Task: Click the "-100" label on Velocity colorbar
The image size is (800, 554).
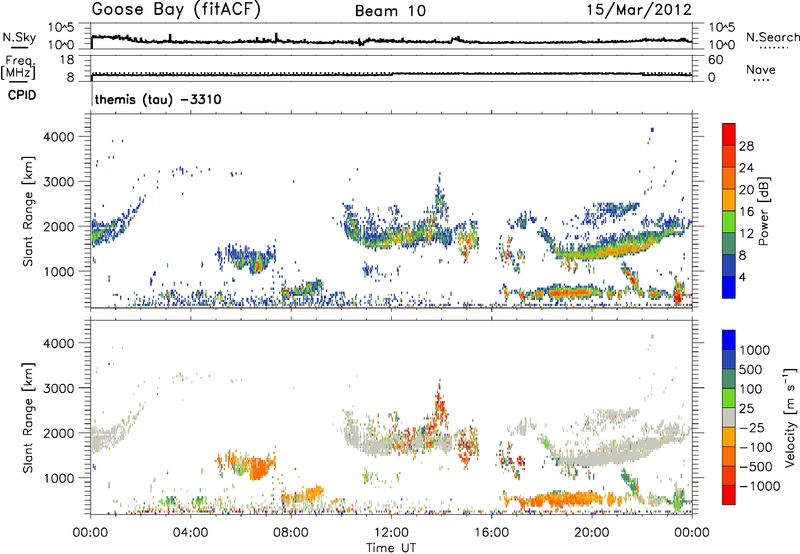Action: point(755,447)
